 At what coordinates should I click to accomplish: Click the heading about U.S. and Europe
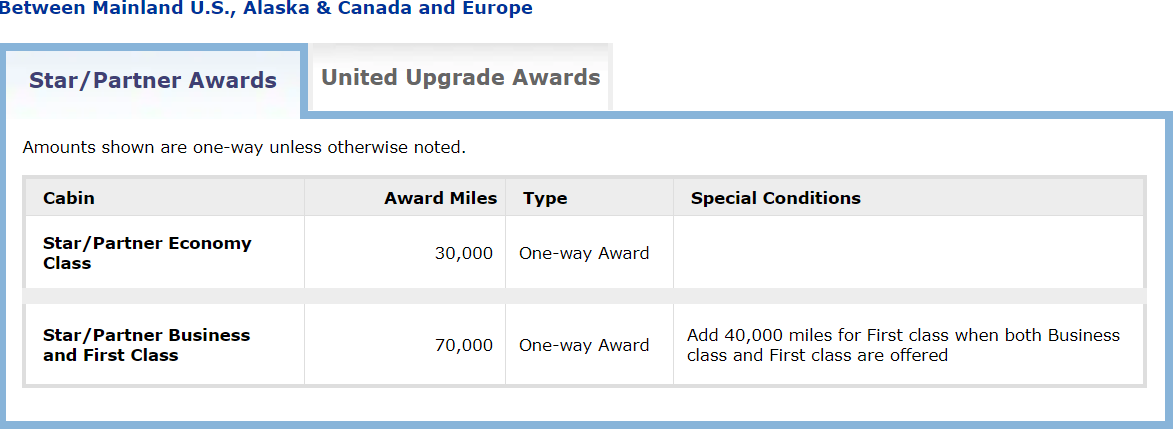pos(267,9)
